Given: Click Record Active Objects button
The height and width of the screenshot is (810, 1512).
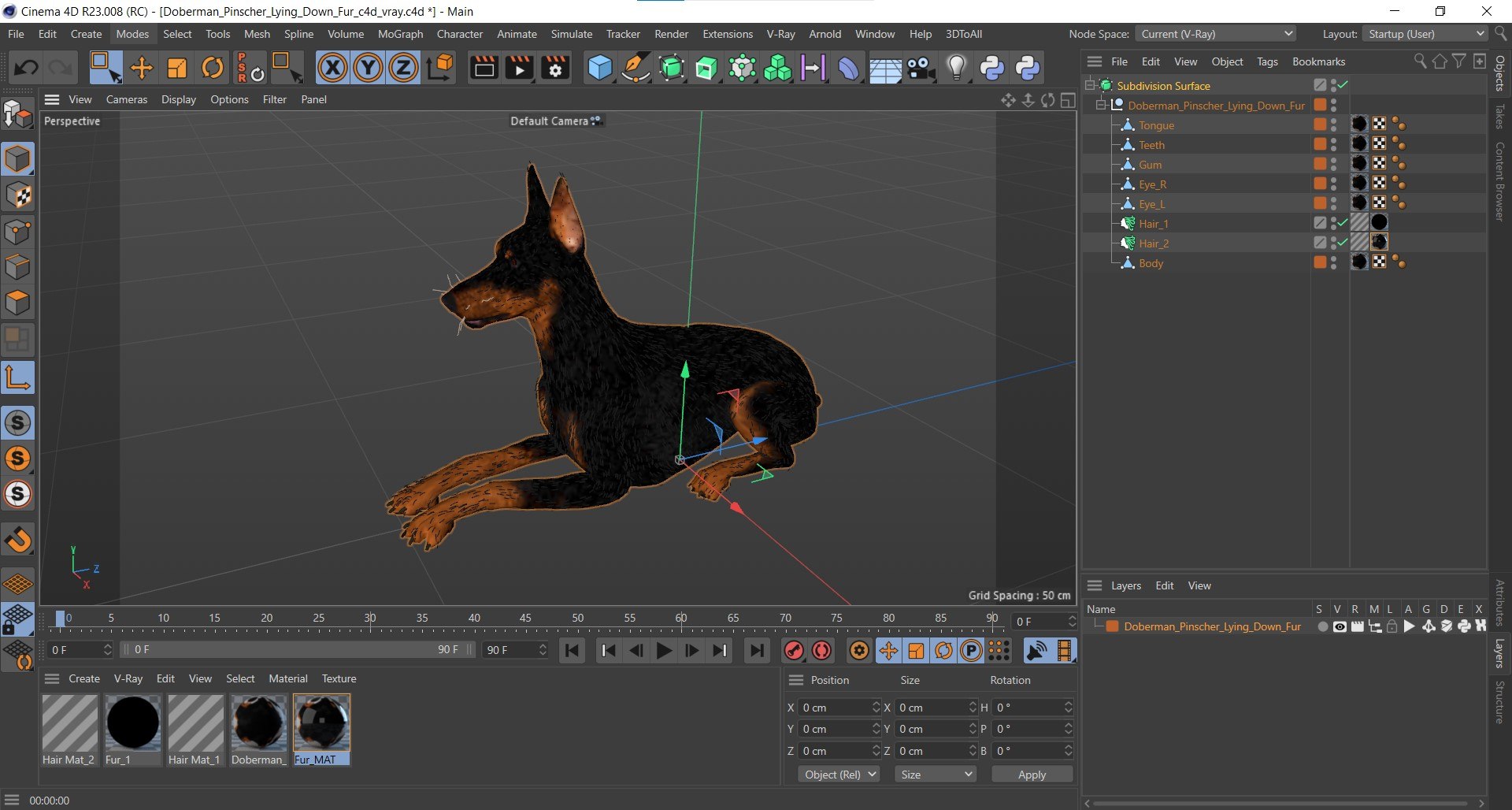Looking at the screenshot, I should pyautogui.click(x=794, y=650).
